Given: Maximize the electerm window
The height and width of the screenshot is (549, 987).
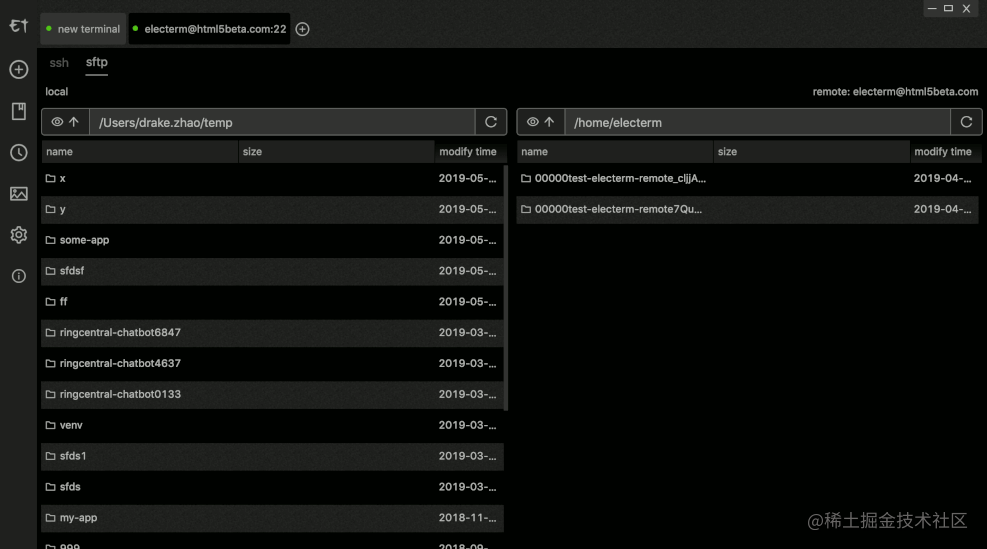Looking at the screenshot, I should coord(949,8).
